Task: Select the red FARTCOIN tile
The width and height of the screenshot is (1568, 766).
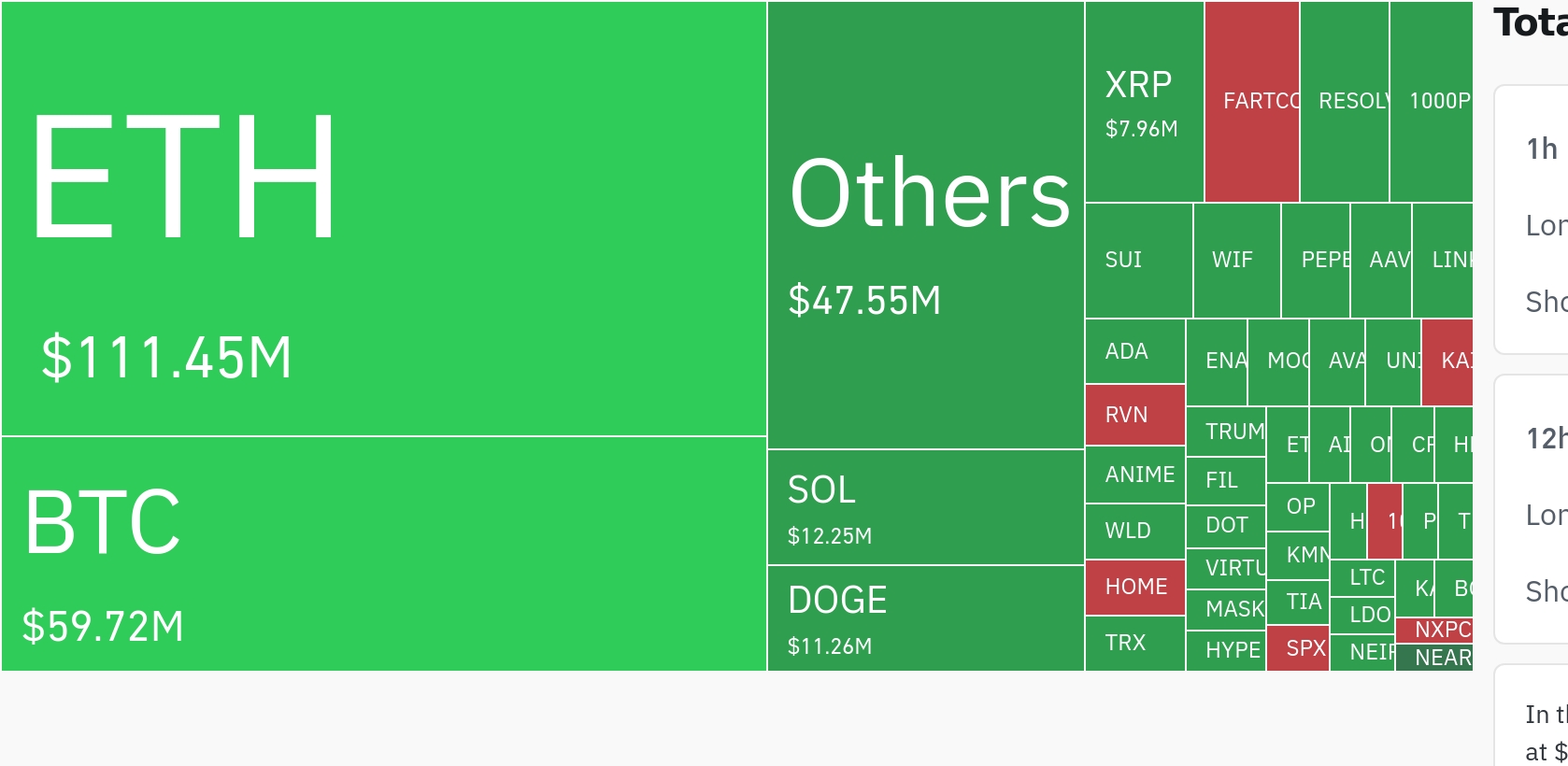Action: pos(1252,102)
